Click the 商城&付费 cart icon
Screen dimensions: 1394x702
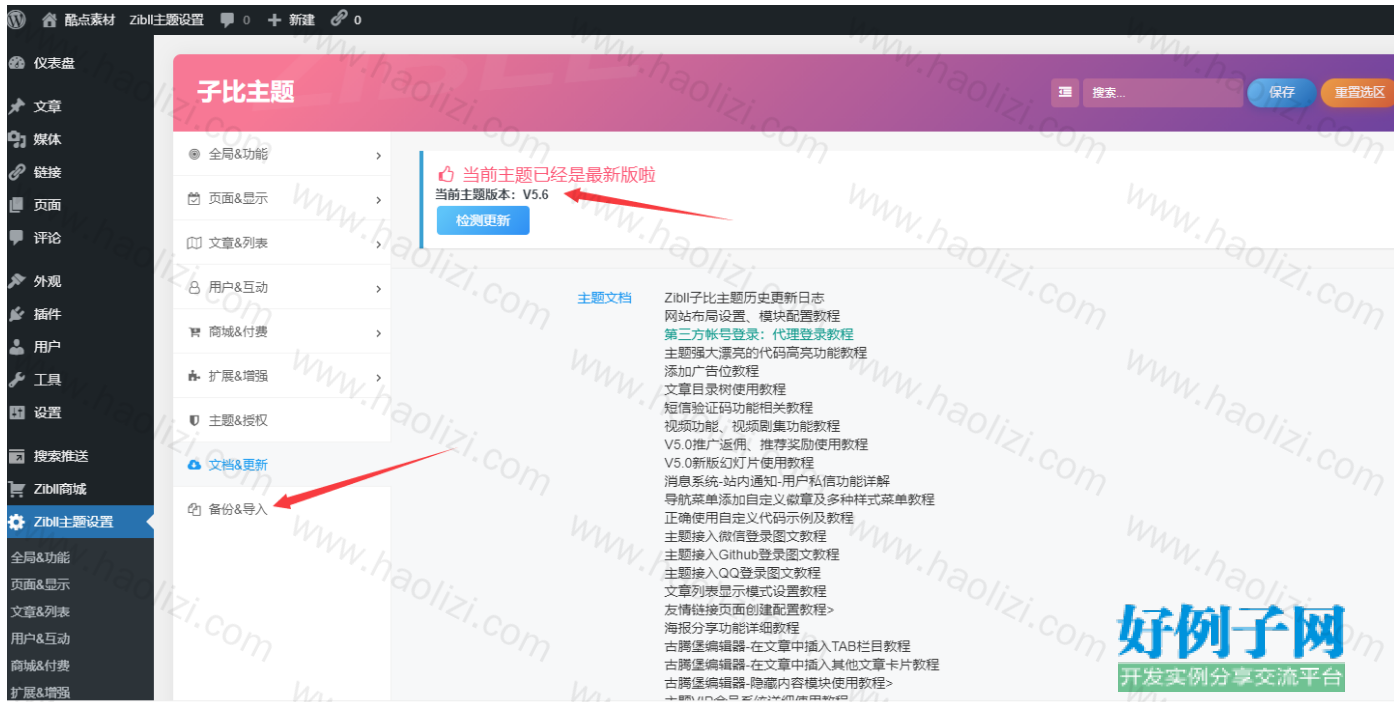194,332
